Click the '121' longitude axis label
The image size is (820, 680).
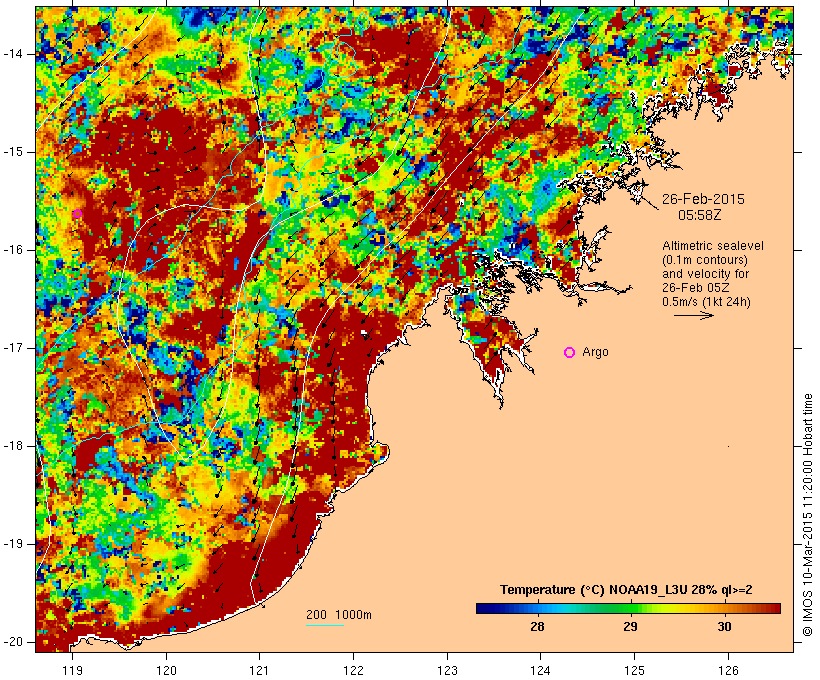(259, 670)
